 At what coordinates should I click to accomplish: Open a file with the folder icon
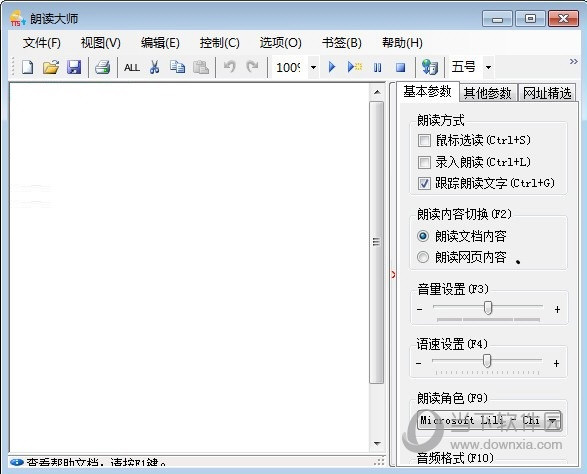[x=51, y=67]
